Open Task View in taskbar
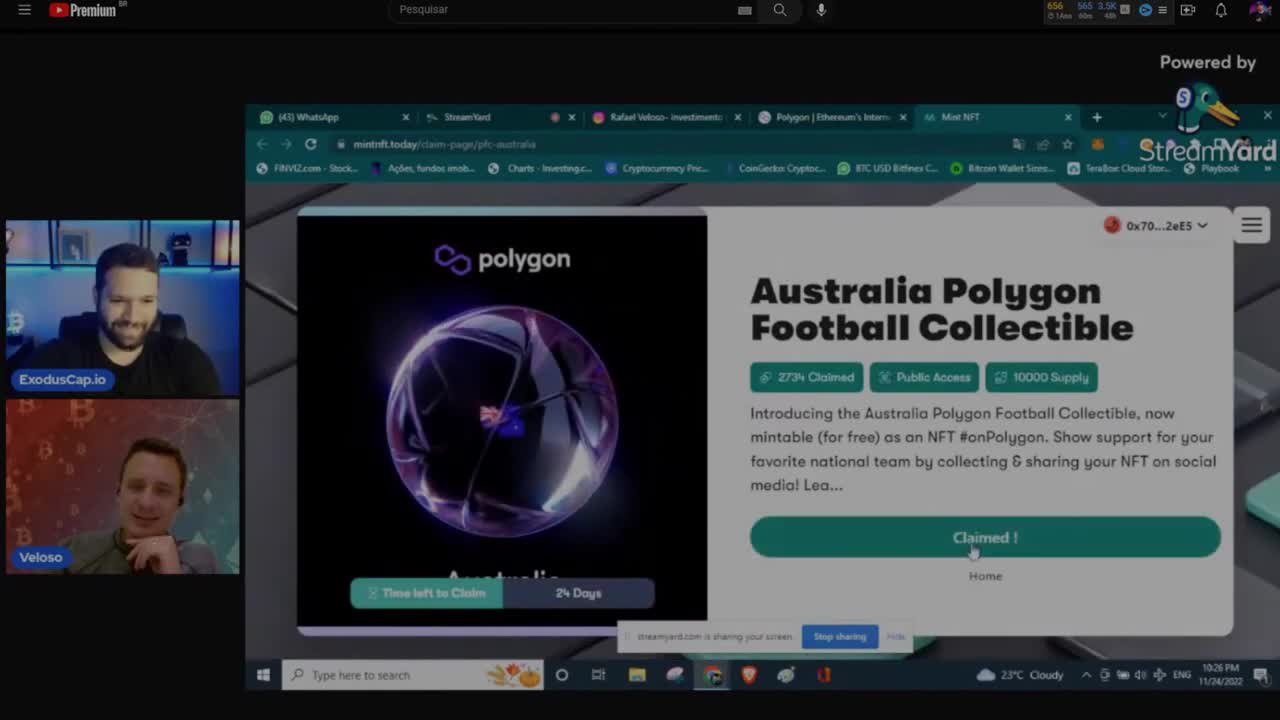The height and width of the screenshot is (720, 1280). point(598,675)
